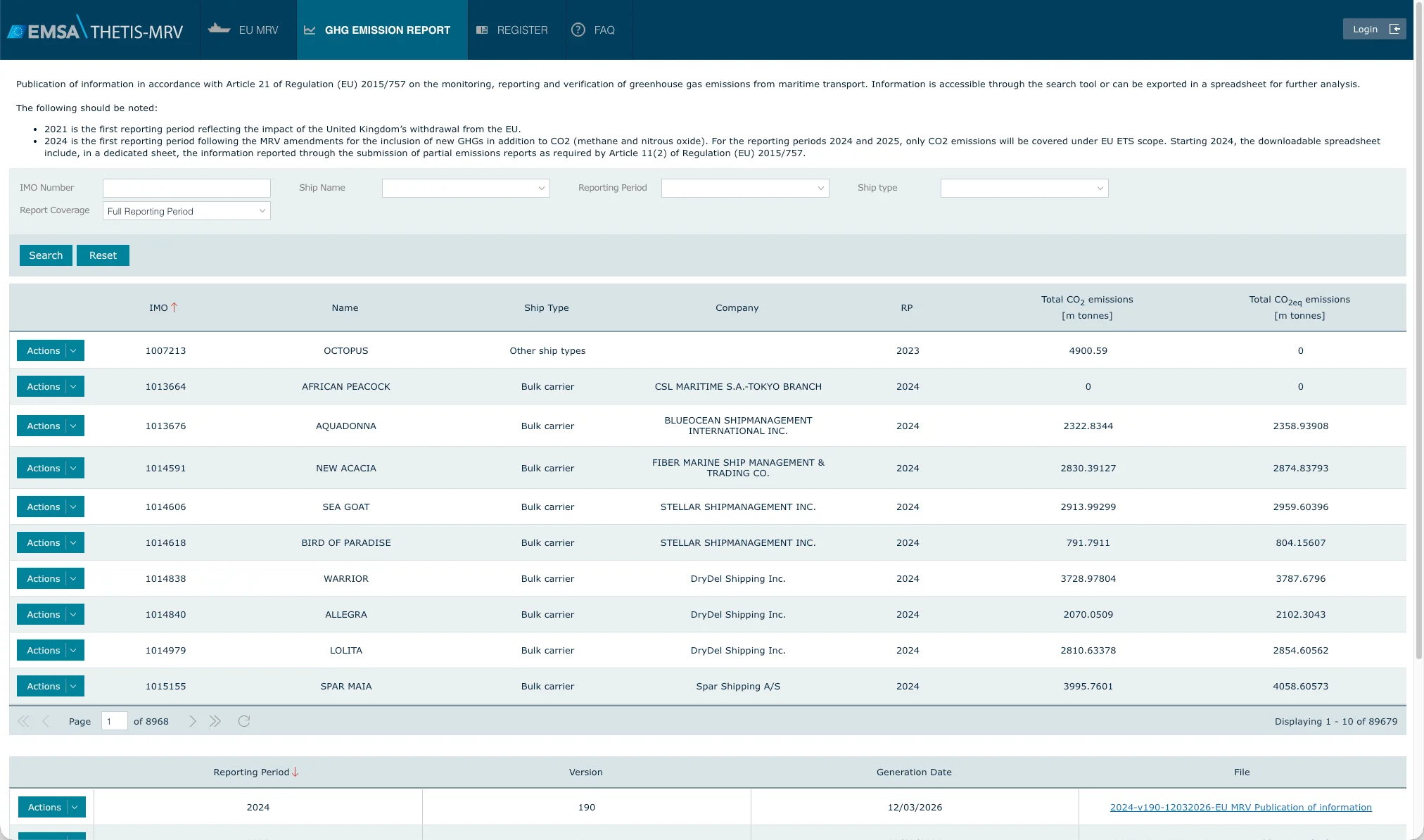Click the EU MRV ship icon
This screenshot has width=1424, height=840.
click(220, 30)
